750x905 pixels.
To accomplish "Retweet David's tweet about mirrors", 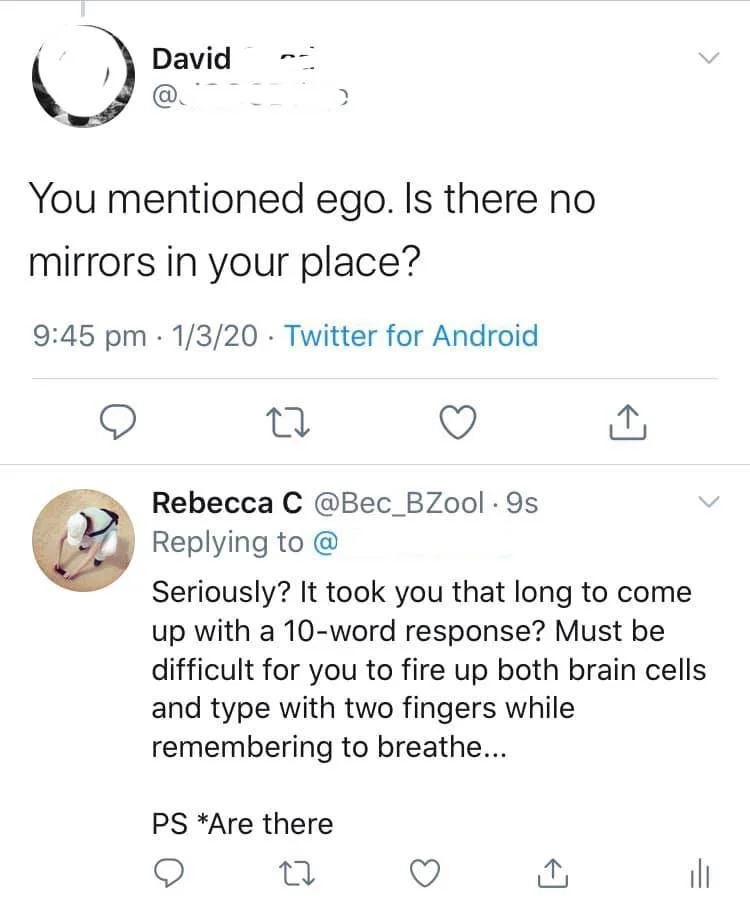I will [x=288, y=422].
